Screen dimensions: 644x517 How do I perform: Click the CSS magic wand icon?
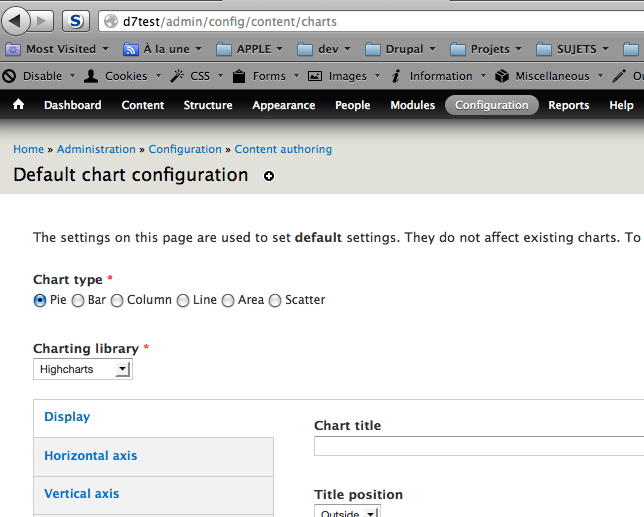pyautogui.click(x=177, y=76)
